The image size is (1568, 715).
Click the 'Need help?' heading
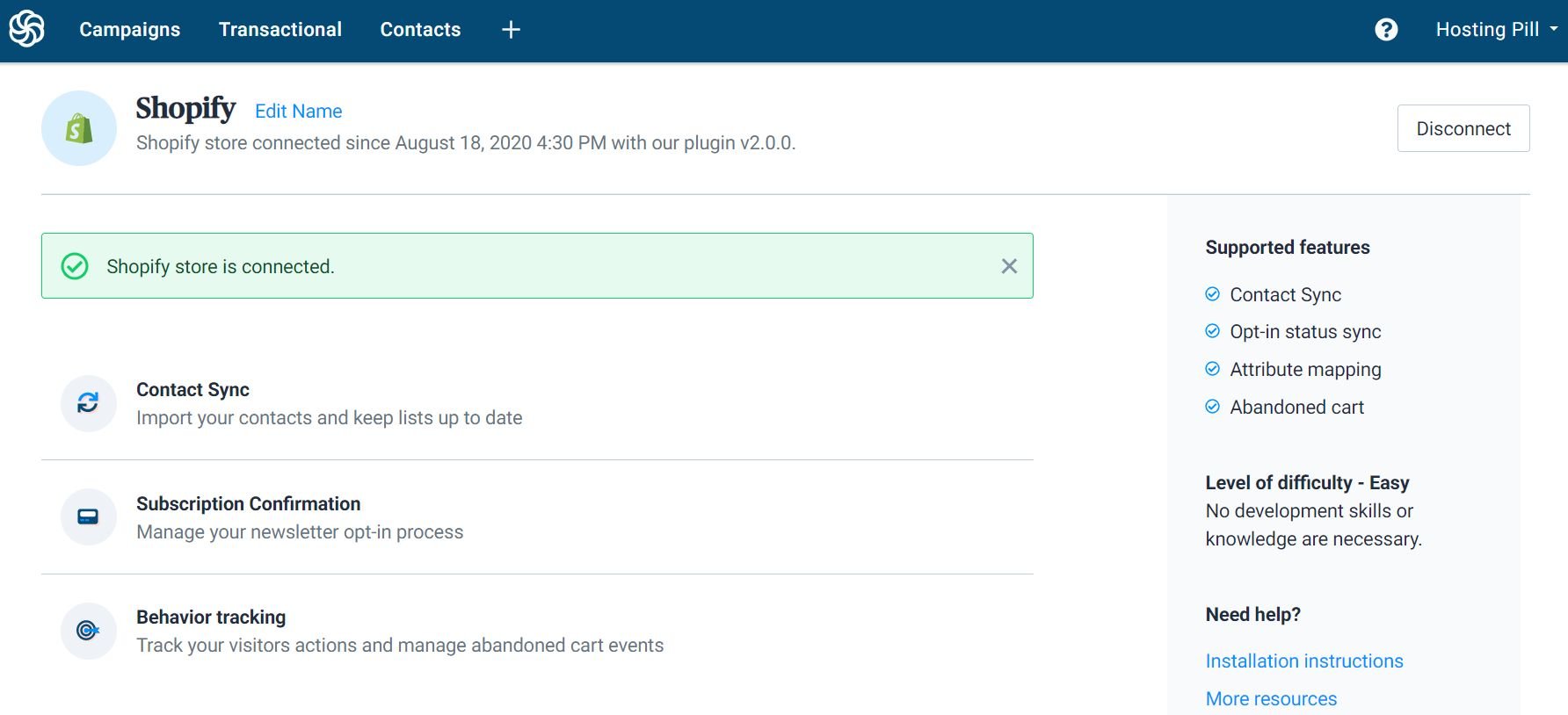tap(1252, 615)
